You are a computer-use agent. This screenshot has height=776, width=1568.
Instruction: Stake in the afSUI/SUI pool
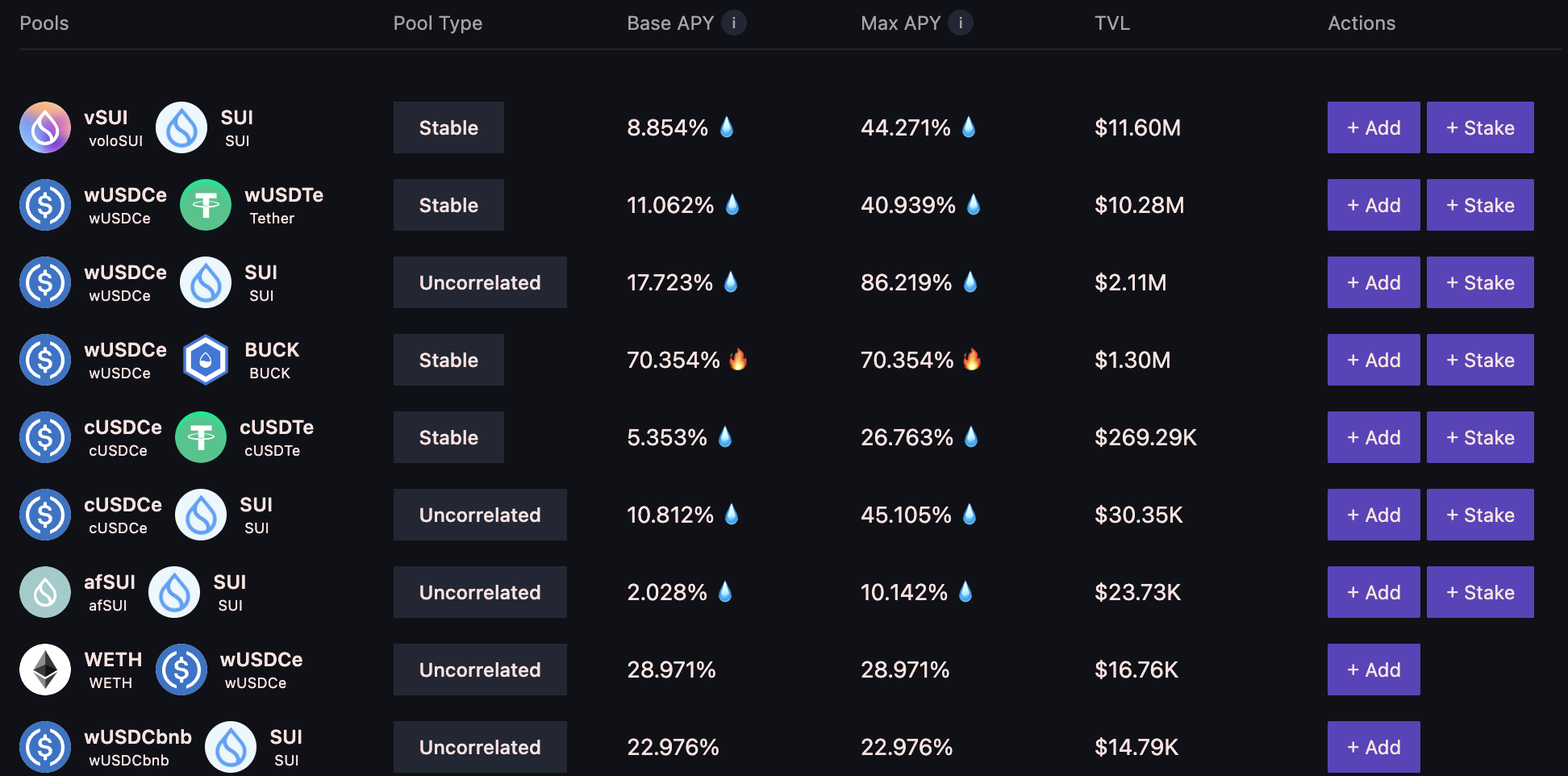click(1480, 592)
